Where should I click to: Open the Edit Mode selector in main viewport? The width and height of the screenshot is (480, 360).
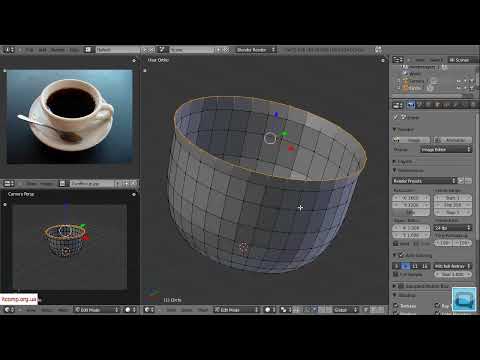pos(237,310)
